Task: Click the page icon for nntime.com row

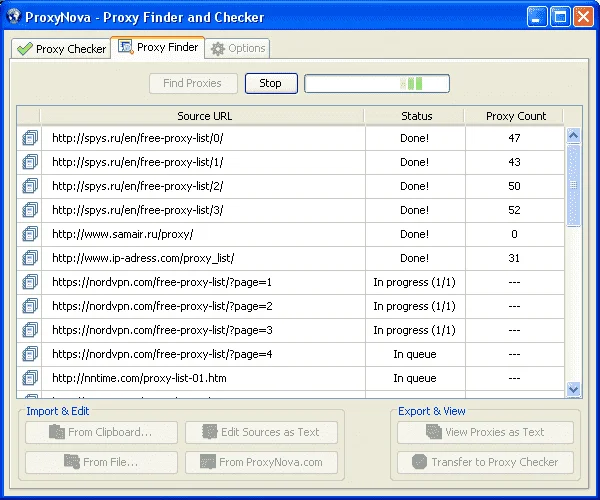Action: click(30, 378)
